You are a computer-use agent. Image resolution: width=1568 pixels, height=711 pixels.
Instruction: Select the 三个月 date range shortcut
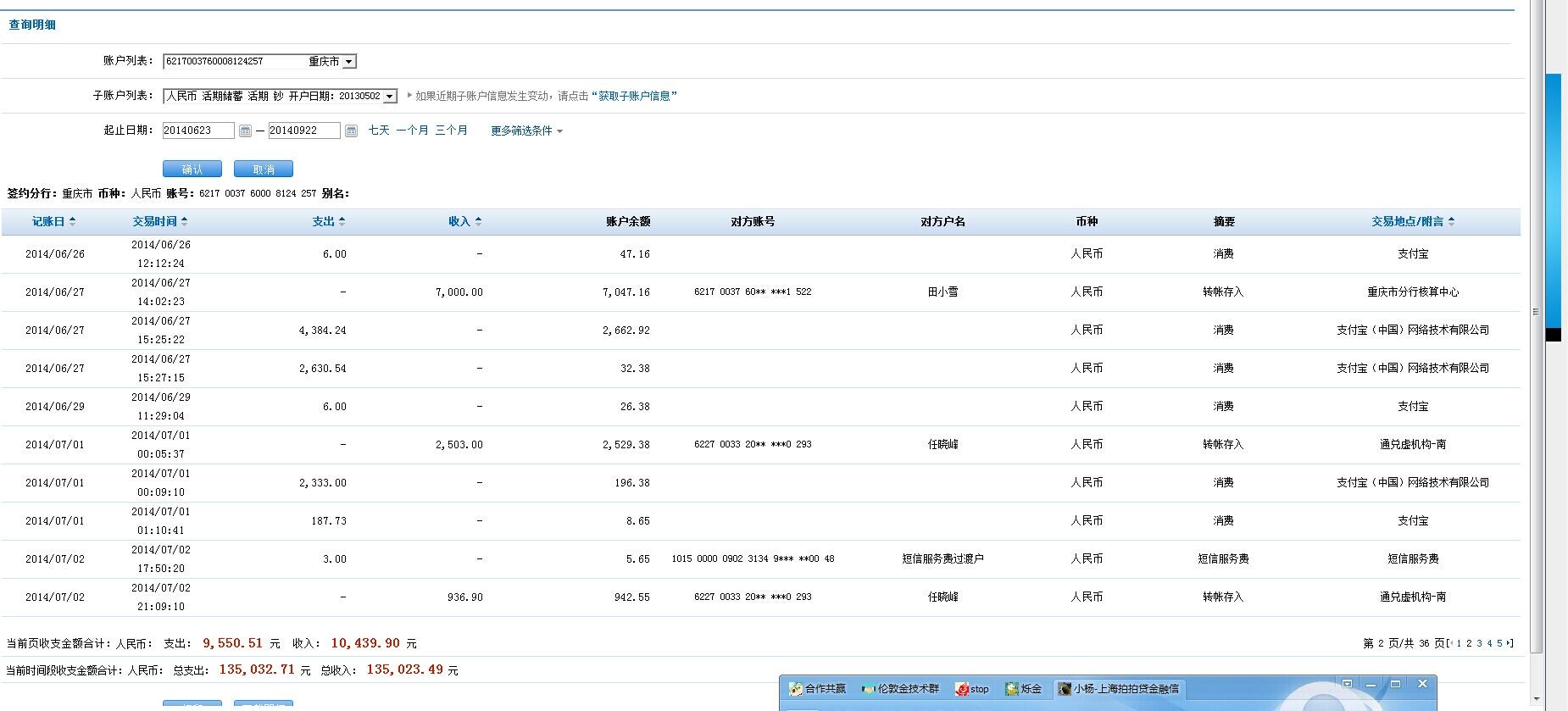(451, 131)
